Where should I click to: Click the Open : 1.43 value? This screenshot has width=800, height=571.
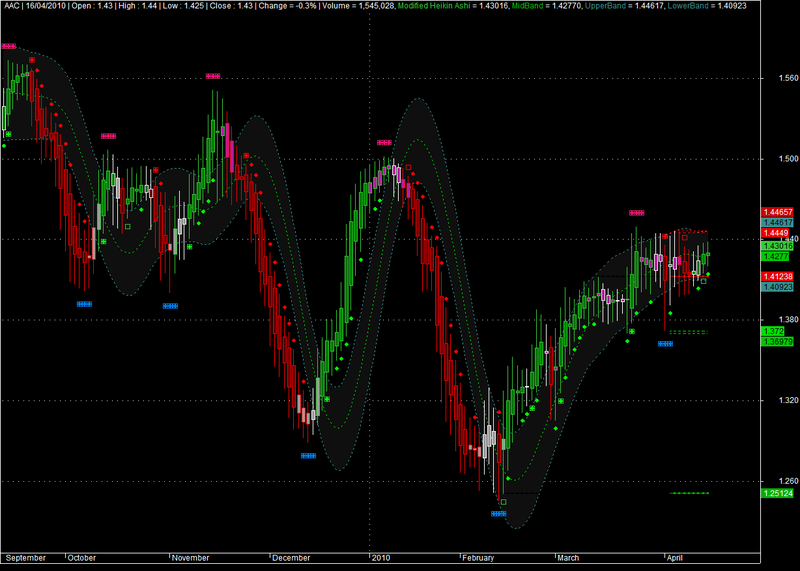(x=92, y=6)
